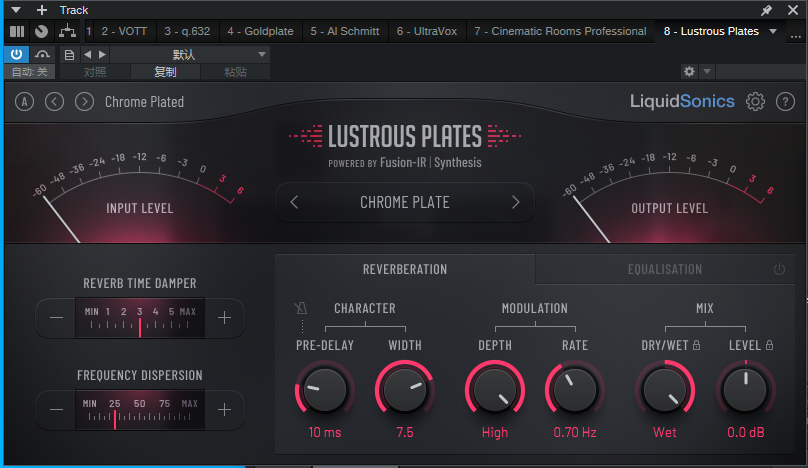Click the High depth value
Screen dimensions: 808x468
495,432
